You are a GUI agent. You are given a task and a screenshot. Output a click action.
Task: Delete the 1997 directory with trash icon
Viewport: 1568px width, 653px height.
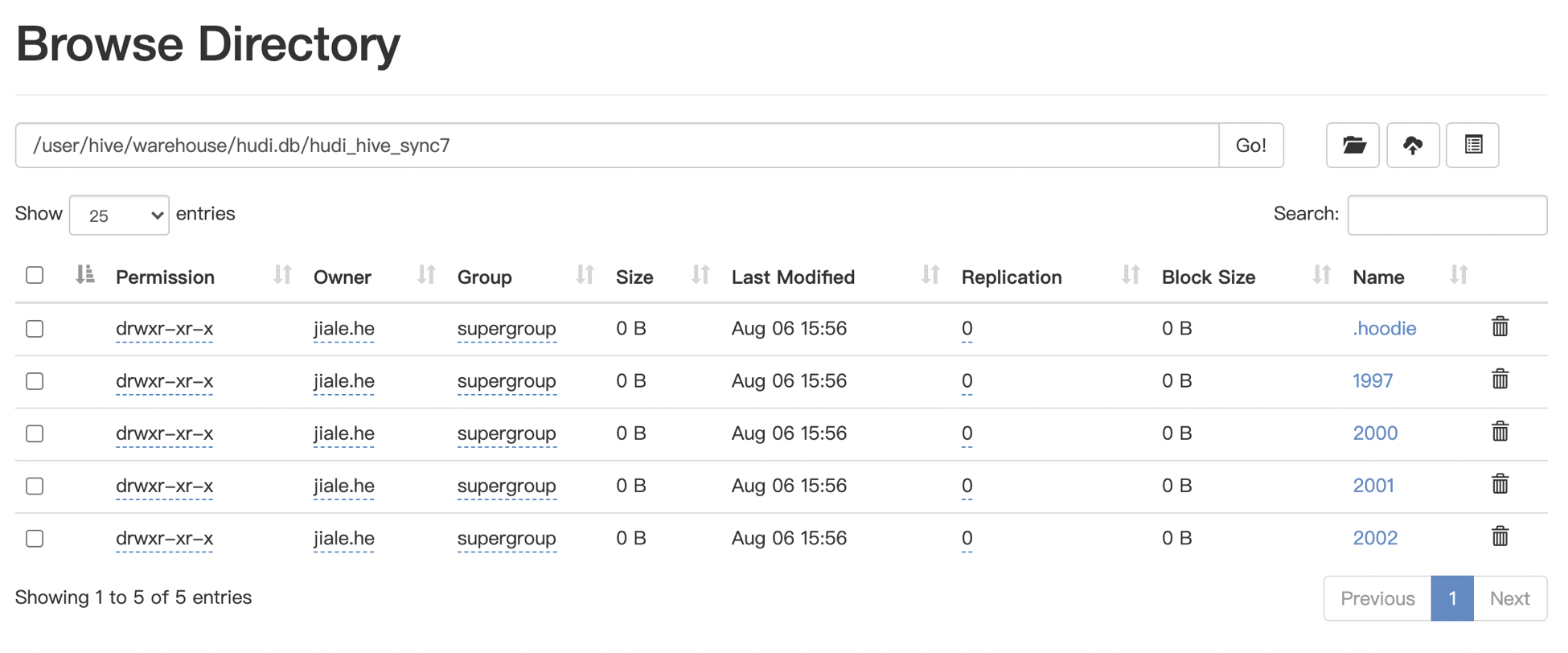tap(1500, 379)
